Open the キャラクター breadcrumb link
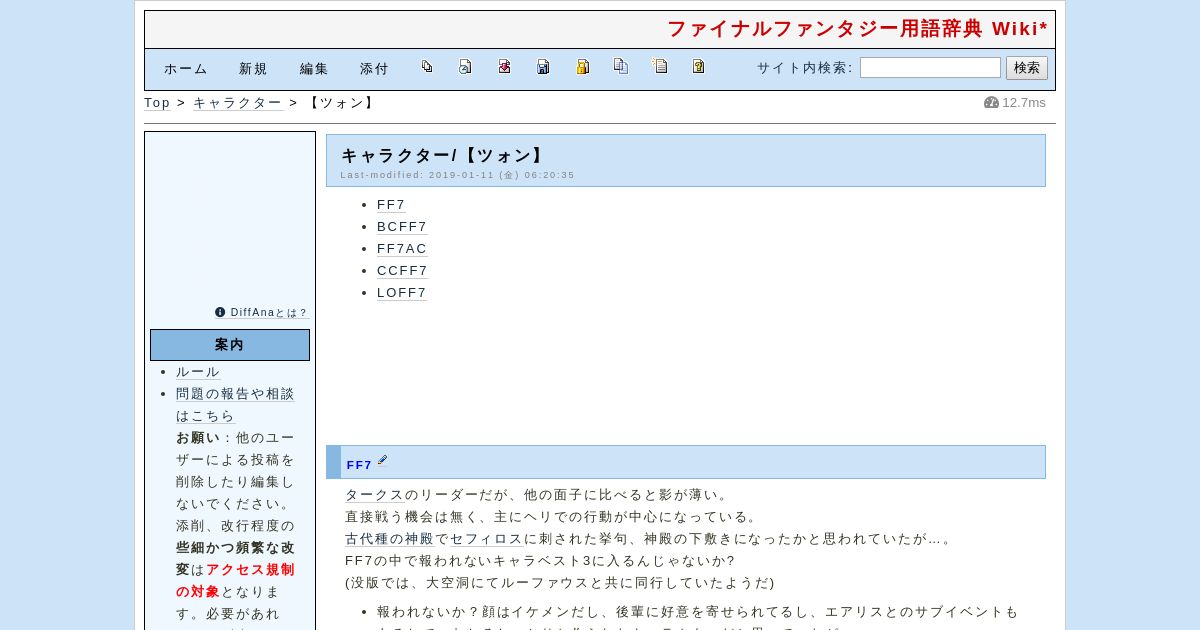 tap(237, 103)
